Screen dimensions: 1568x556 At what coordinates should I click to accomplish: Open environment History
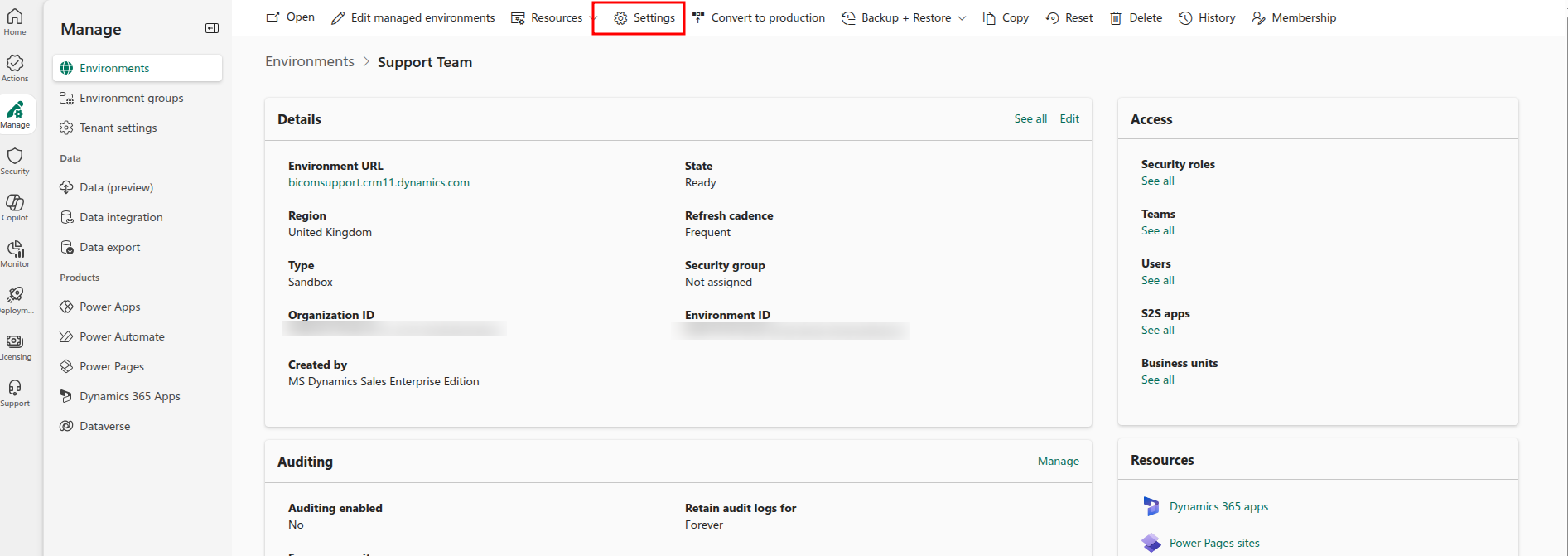pos(1207,17)
